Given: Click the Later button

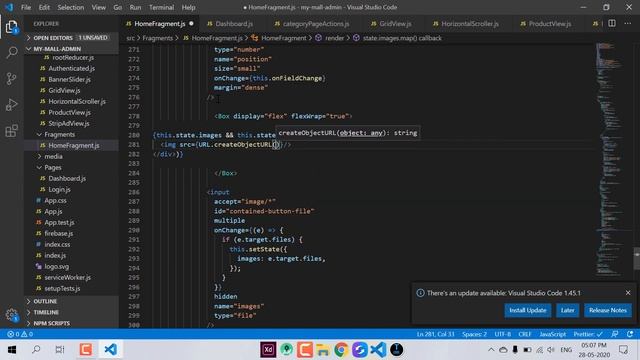Looking at the screenshot, I should click(x=567, y=310).
